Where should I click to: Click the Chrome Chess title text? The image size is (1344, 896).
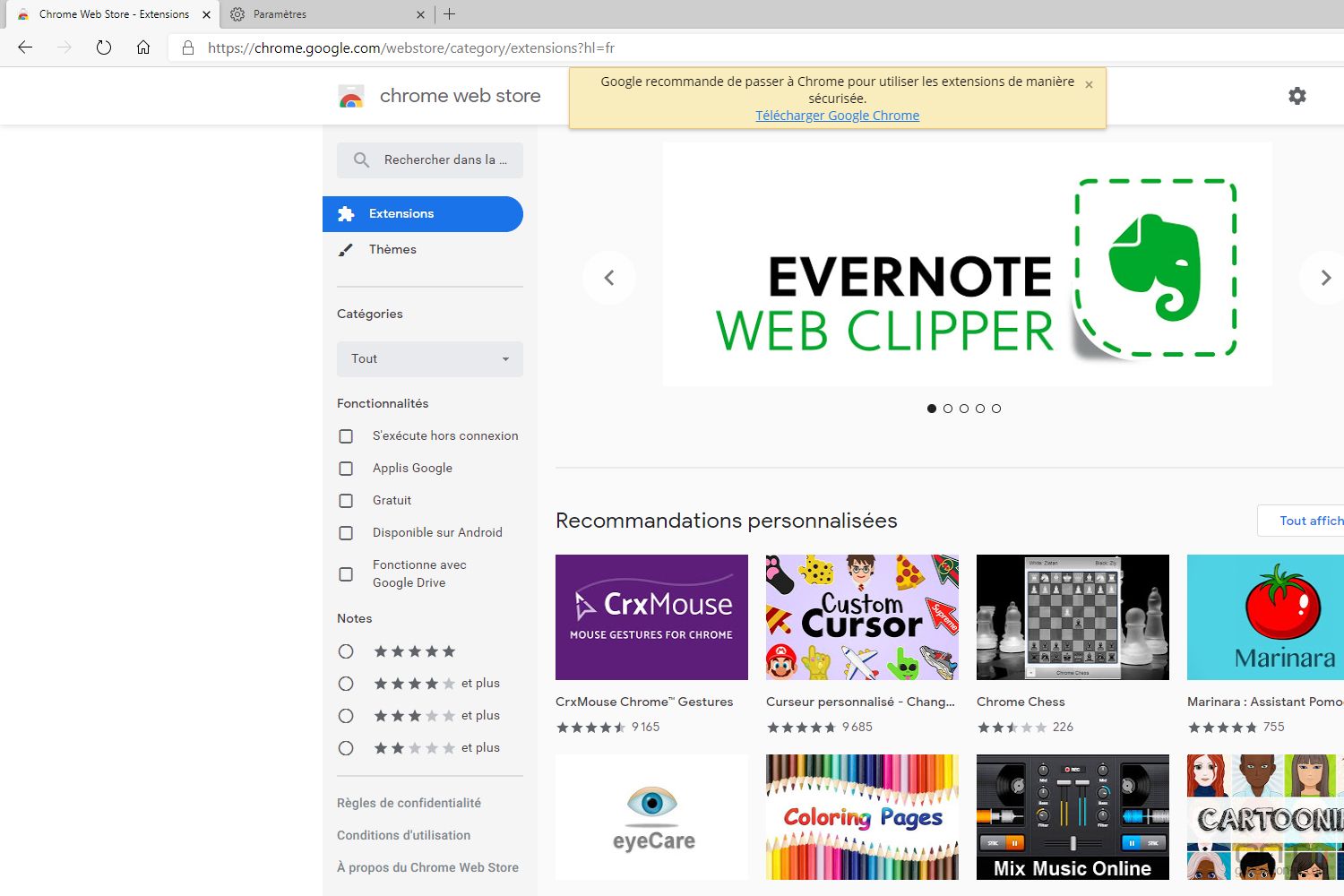1021,702
